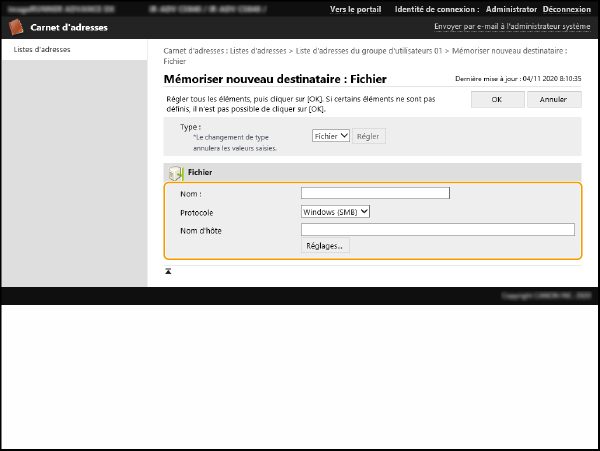Click the return-to-top arrow icon

click(x=168, y=270)
